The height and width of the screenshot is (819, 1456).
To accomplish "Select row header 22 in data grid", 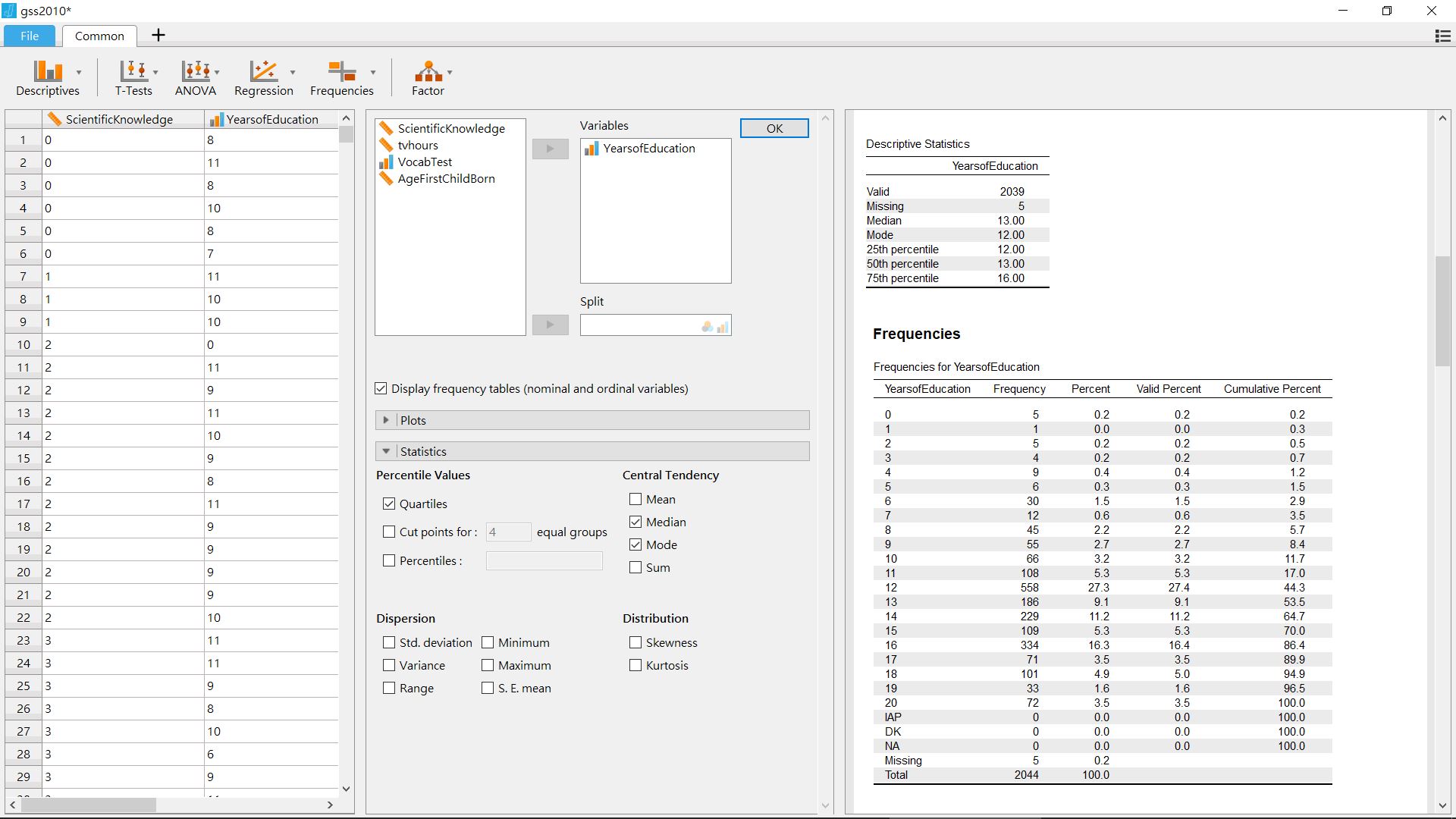I will pos(24,617).
